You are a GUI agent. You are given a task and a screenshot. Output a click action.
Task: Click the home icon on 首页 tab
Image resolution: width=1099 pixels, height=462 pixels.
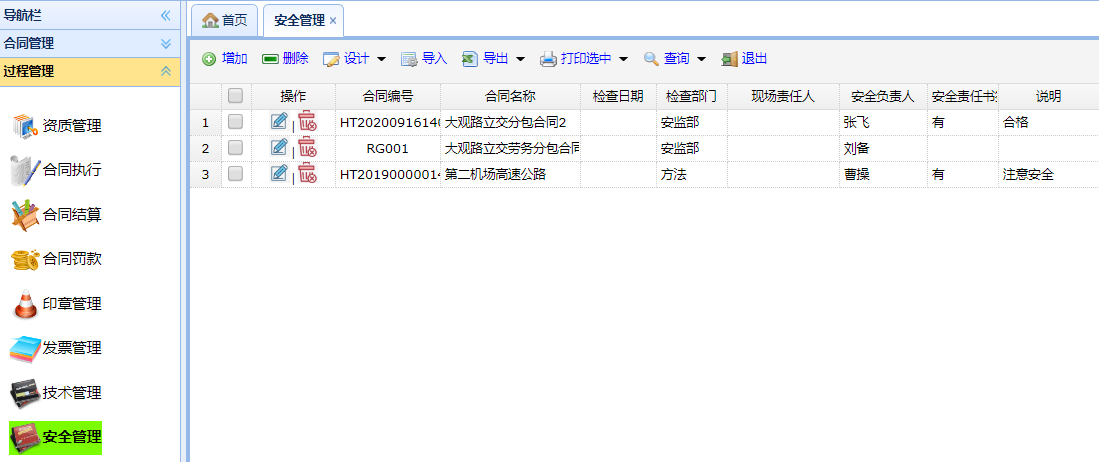(x=210, y=20)
